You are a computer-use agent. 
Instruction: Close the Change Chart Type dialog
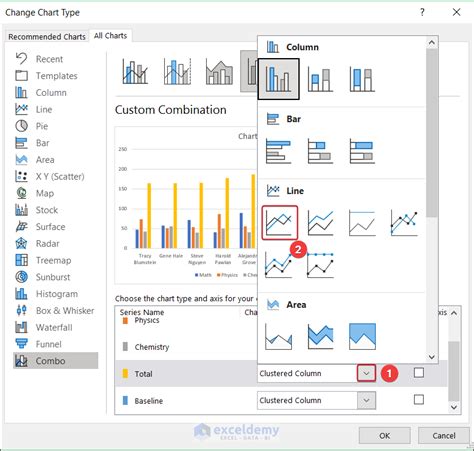456,12
